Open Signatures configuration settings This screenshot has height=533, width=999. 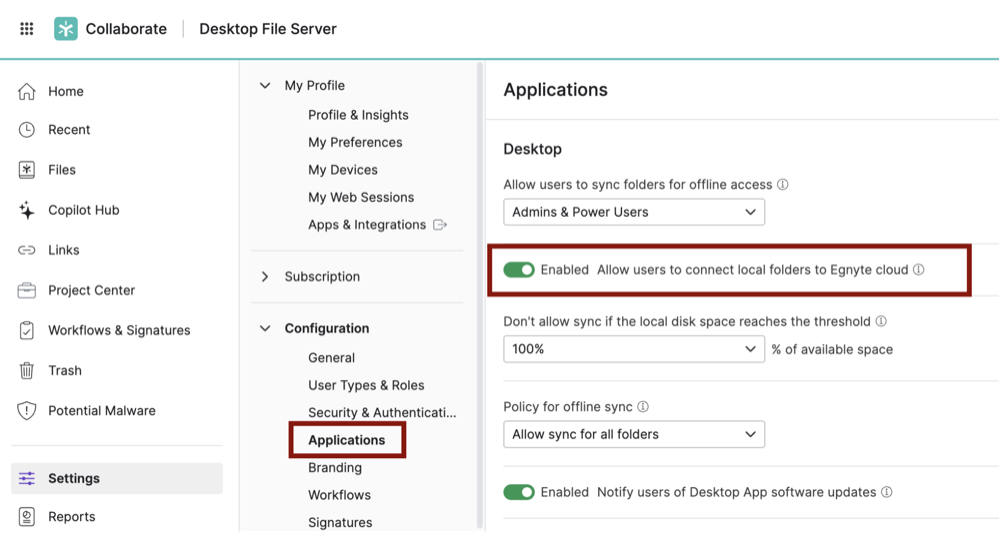[340, 522]
